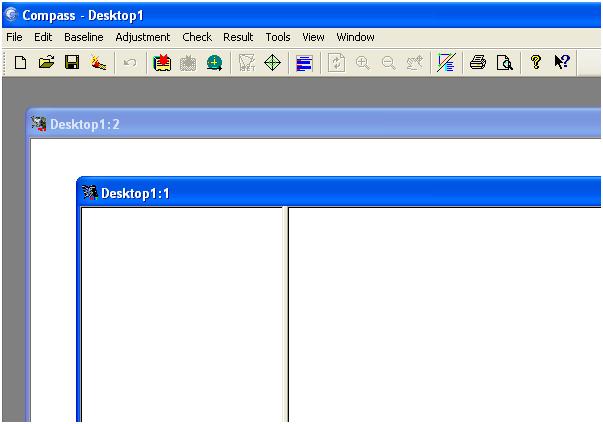603x424 pixels.
Task: Open the File menu
Action: point(14,37)
